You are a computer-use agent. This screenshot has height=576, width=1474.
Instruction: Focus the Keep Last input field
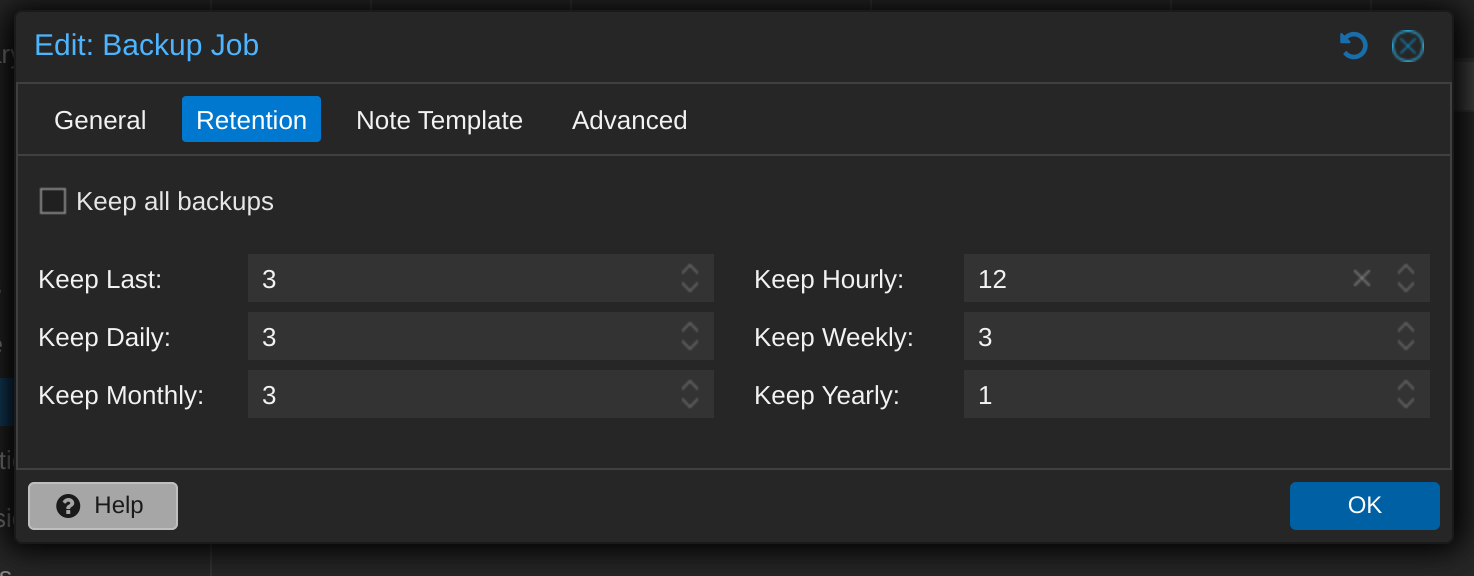pos(461,278)
